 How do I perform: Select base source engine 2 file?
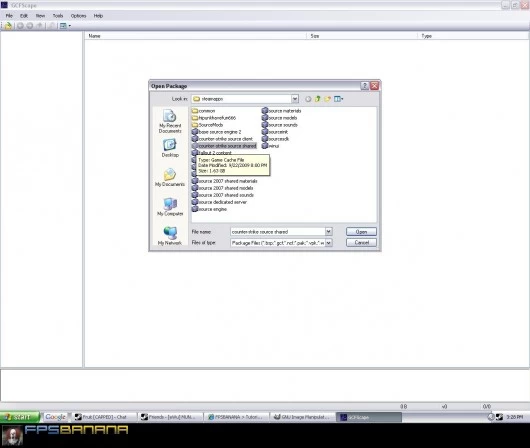click(217, 132)
